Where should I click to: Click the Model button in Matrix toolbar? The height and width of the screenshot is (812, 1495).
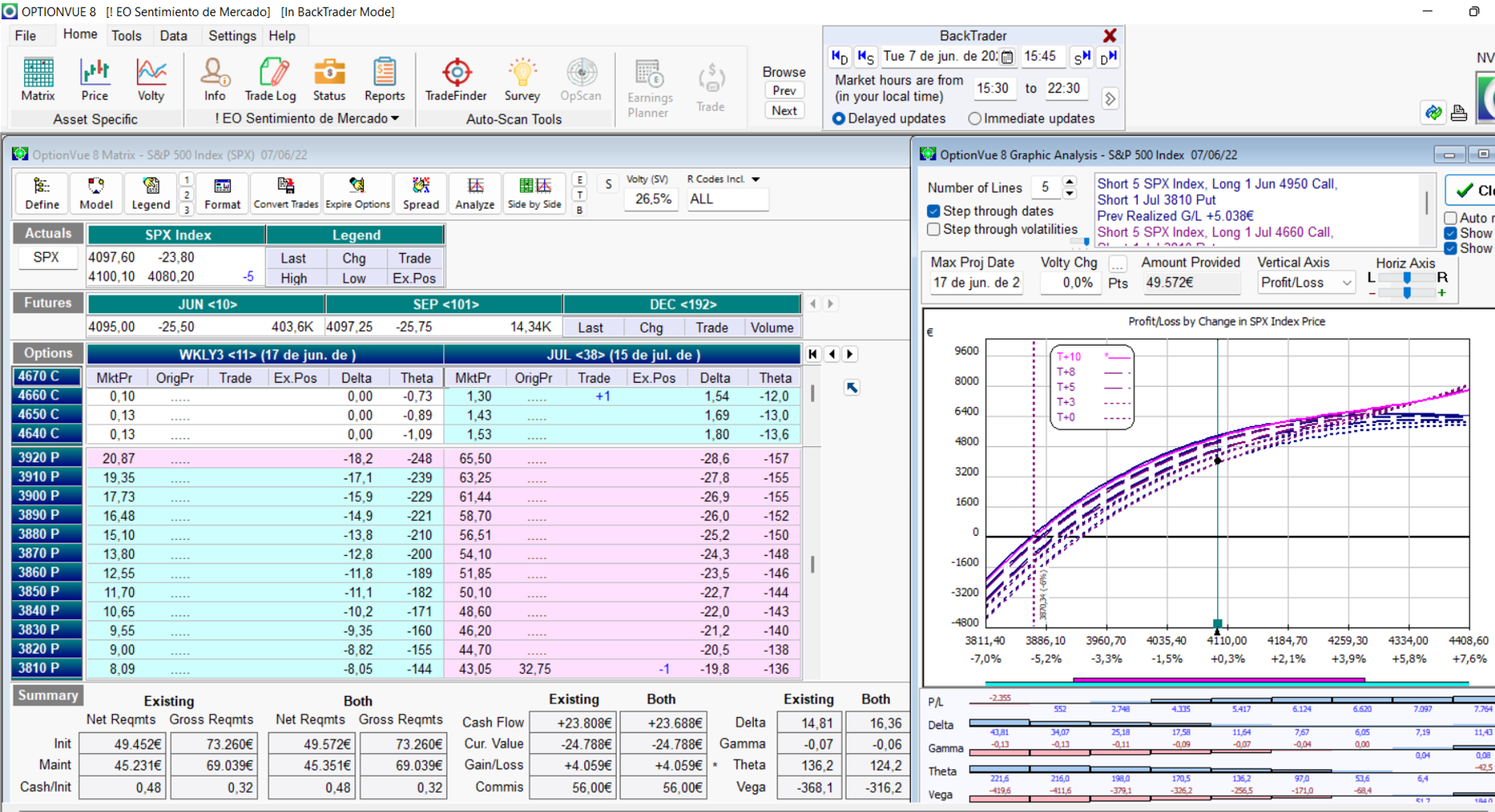pyautogui.click(x=96, y=193)
